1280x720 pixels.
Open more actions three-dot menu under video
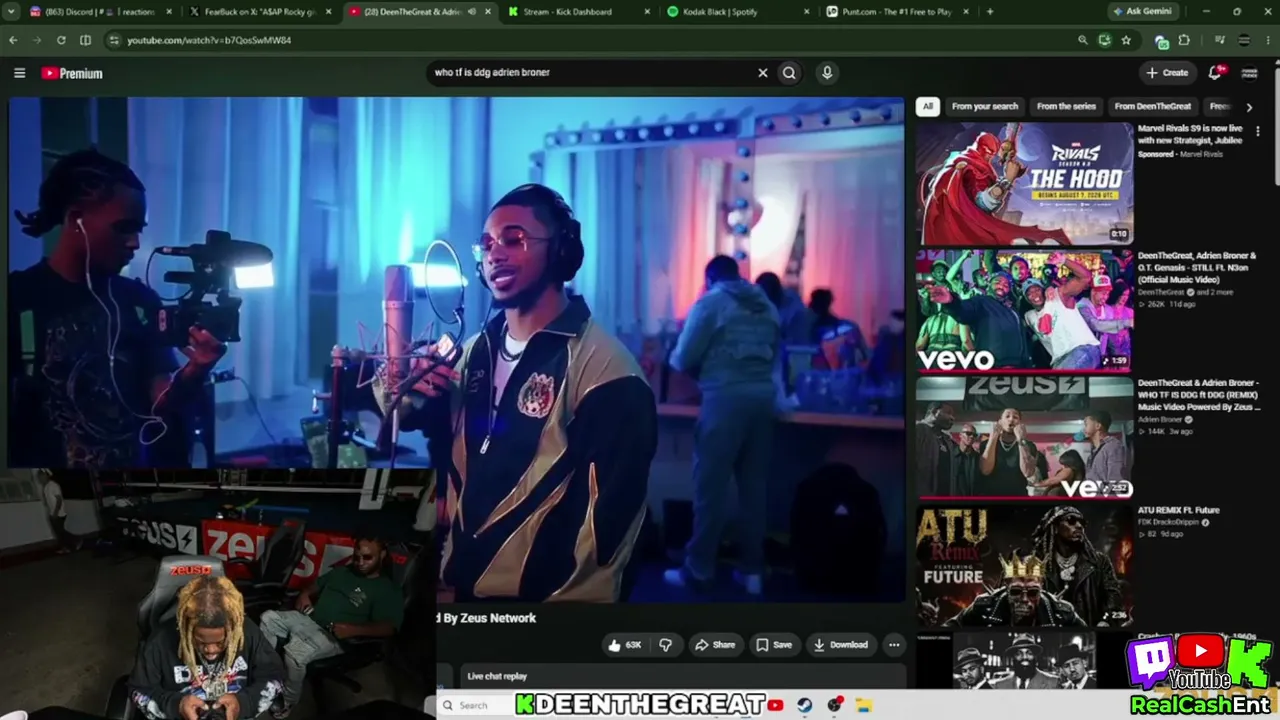894,645
